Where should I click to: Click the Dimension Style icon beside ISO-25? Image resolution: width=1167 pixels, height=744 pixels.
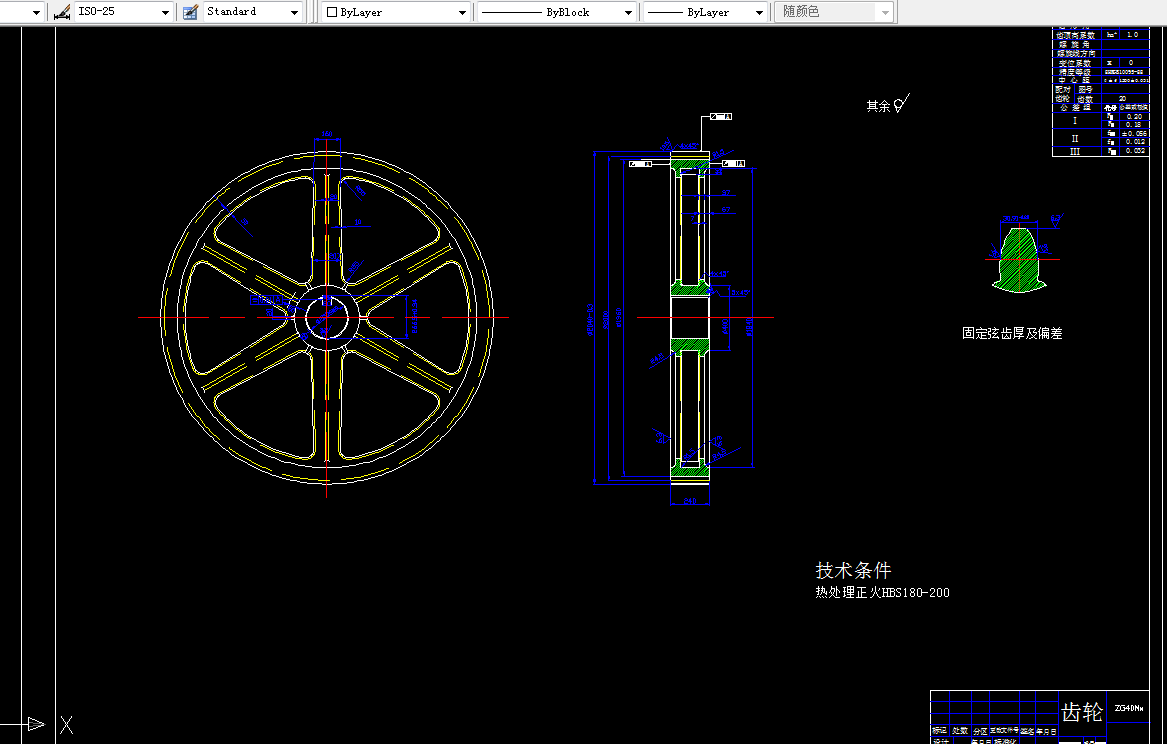tap(63, 12)
